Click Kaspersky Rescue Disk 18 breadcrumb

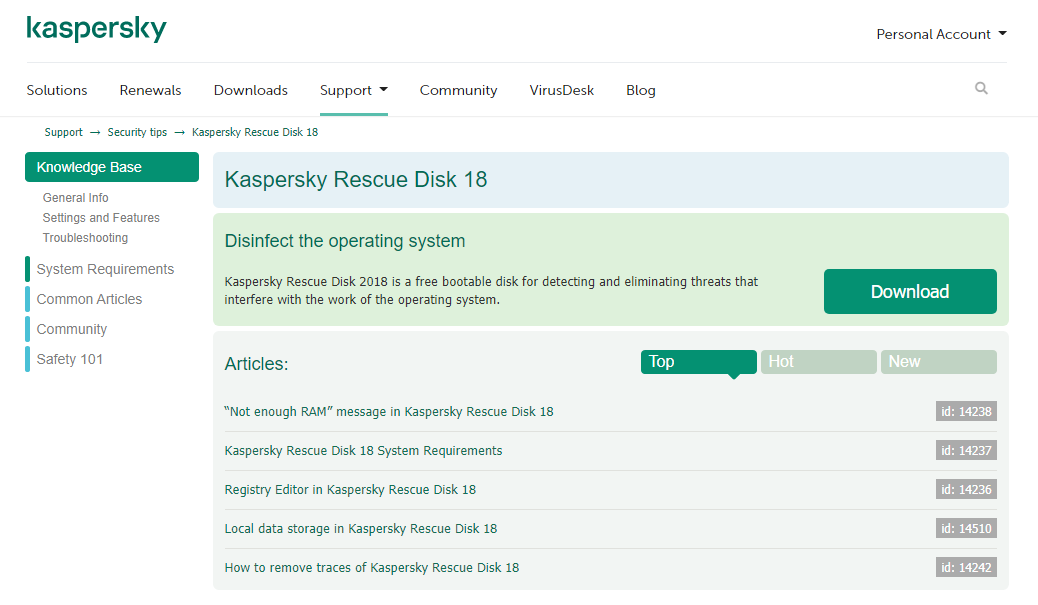pyautogui.click(x=255, y=132)
